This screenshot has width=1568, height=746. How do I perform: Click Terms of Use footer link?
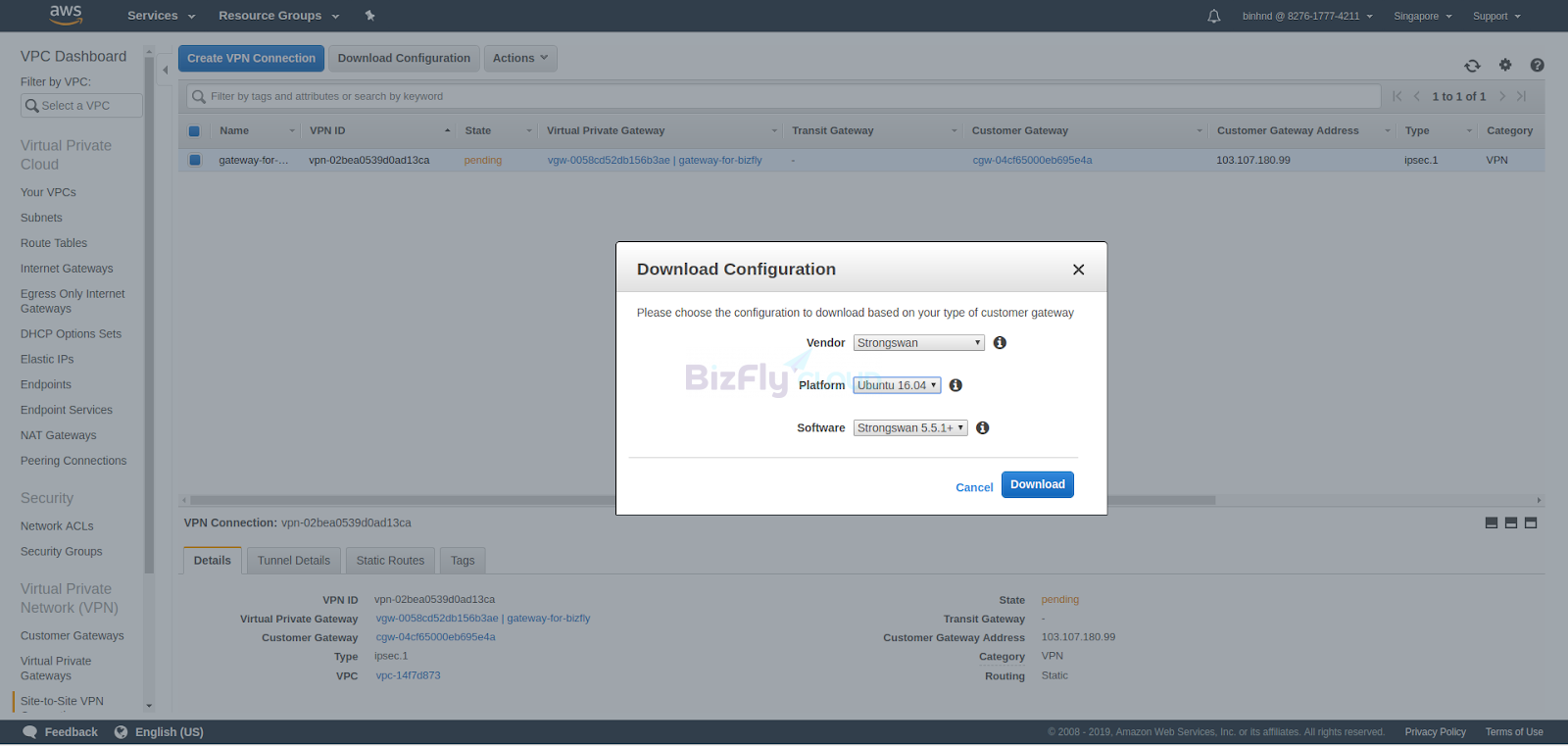[x=1514, y=732]
